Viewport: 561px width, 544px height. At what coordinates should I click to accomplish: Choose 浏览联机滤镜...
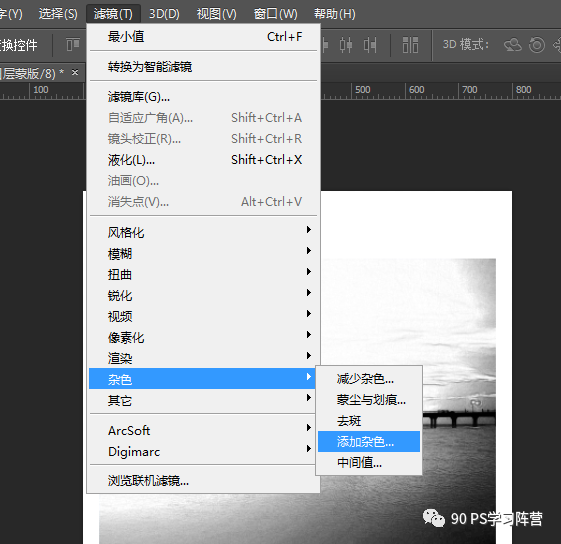(x=204, y=480)
